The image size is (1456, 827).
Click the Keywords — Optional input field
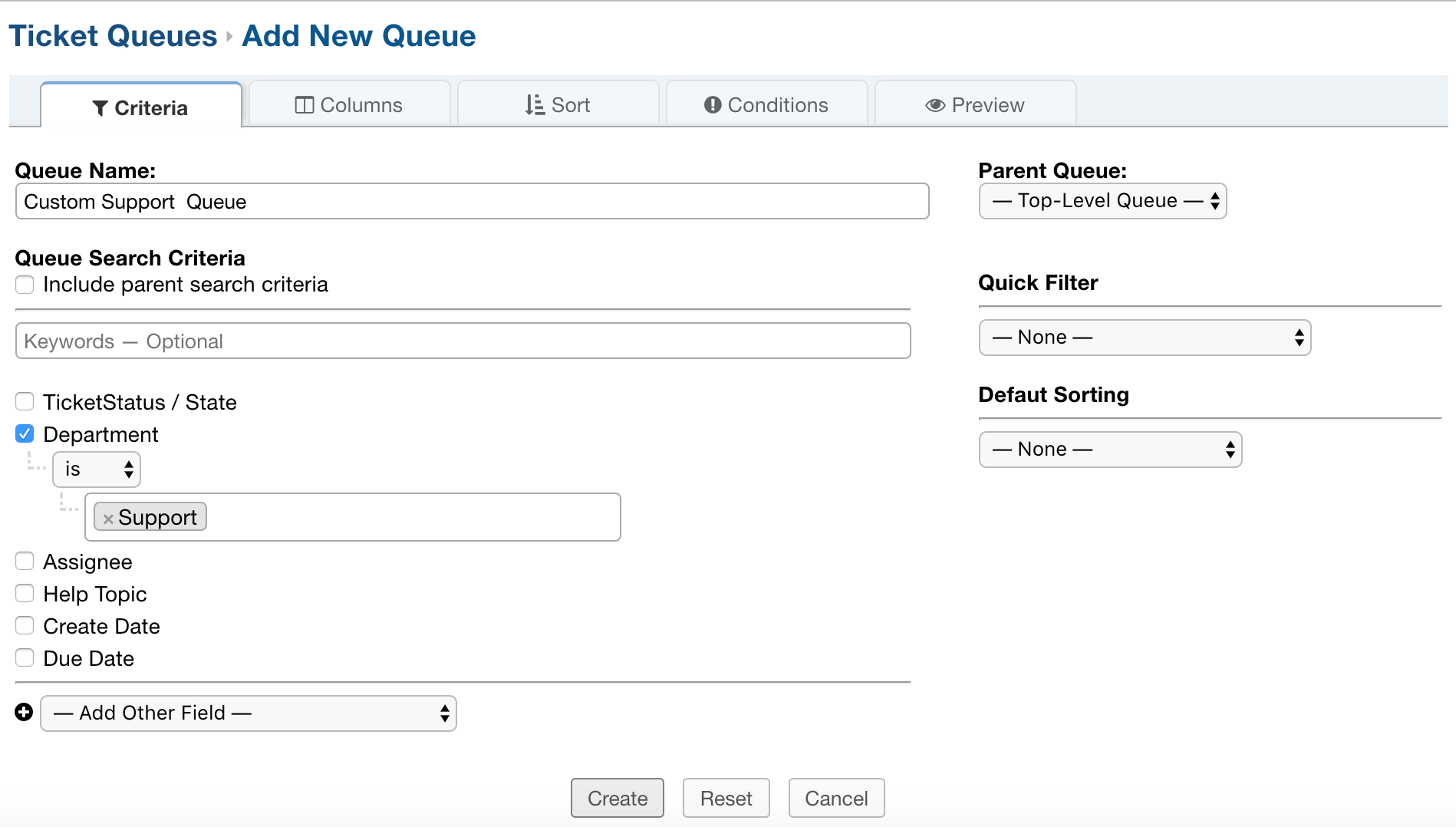point(462,341)
